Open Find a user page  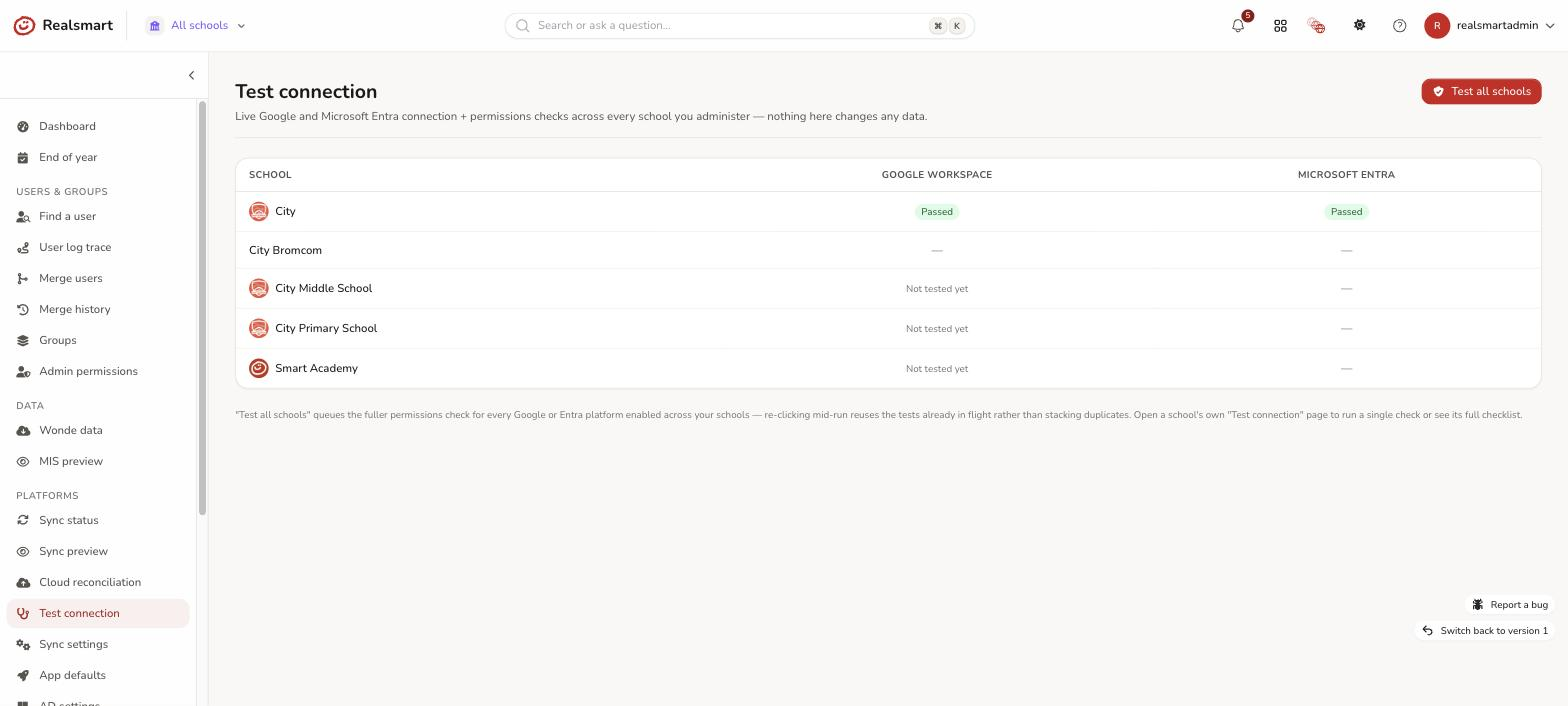98,216
